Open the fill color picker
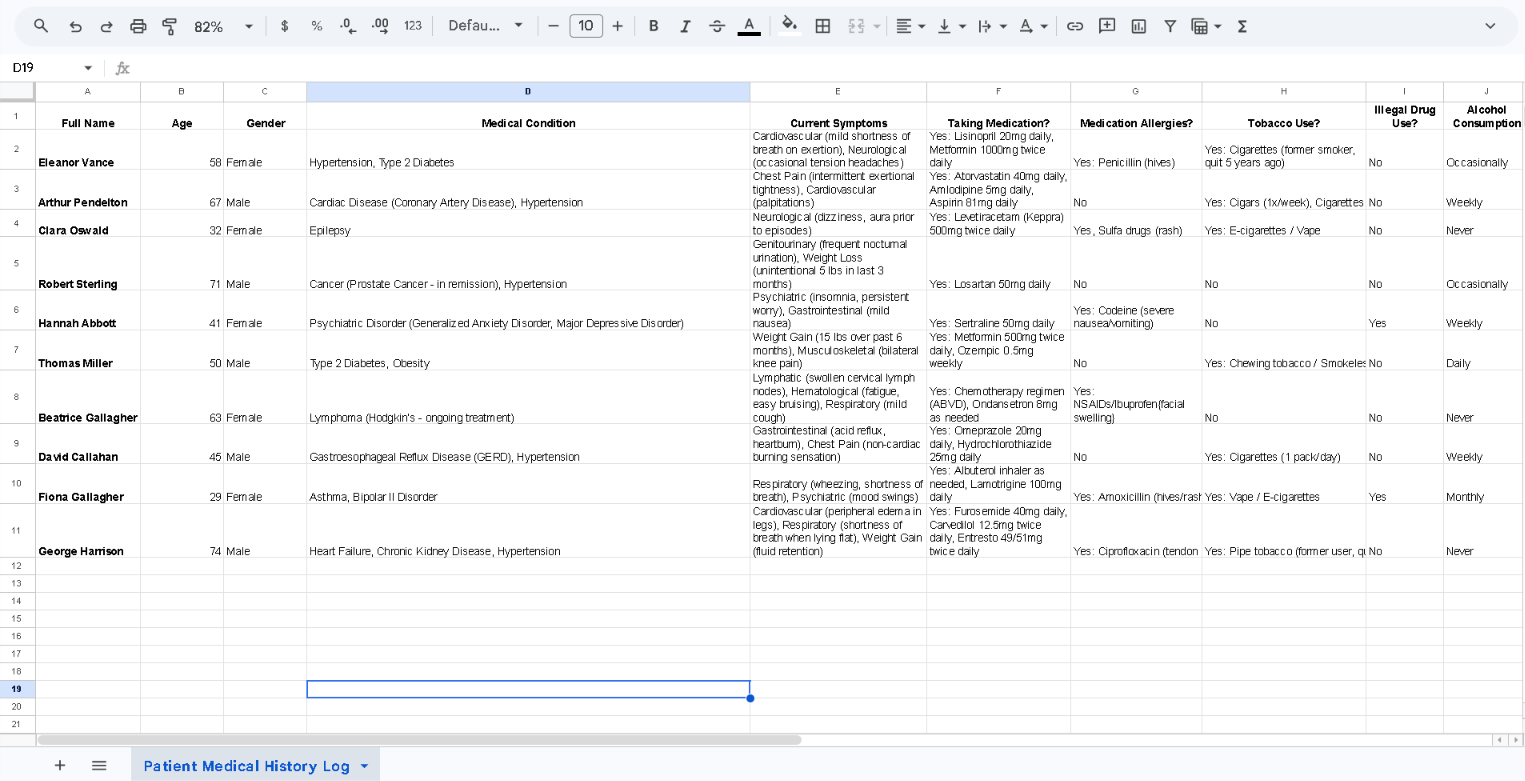Screen dimensions: 1525x781 (790, 26)
